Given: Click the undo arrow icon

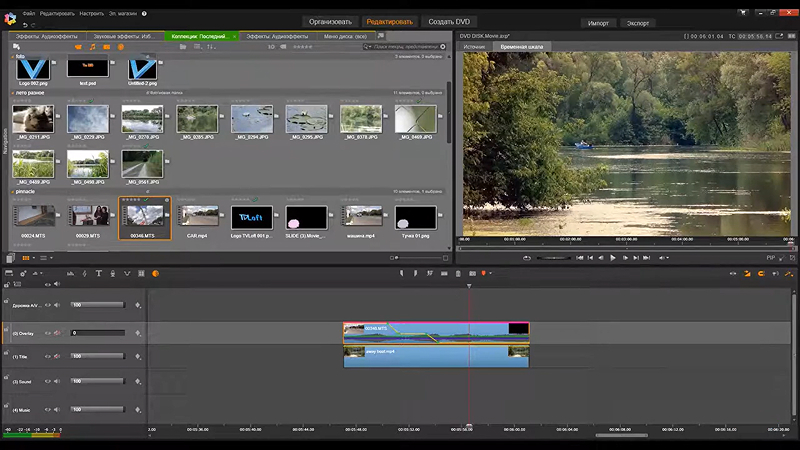Looking at the screenshot, I should (25, 25).
